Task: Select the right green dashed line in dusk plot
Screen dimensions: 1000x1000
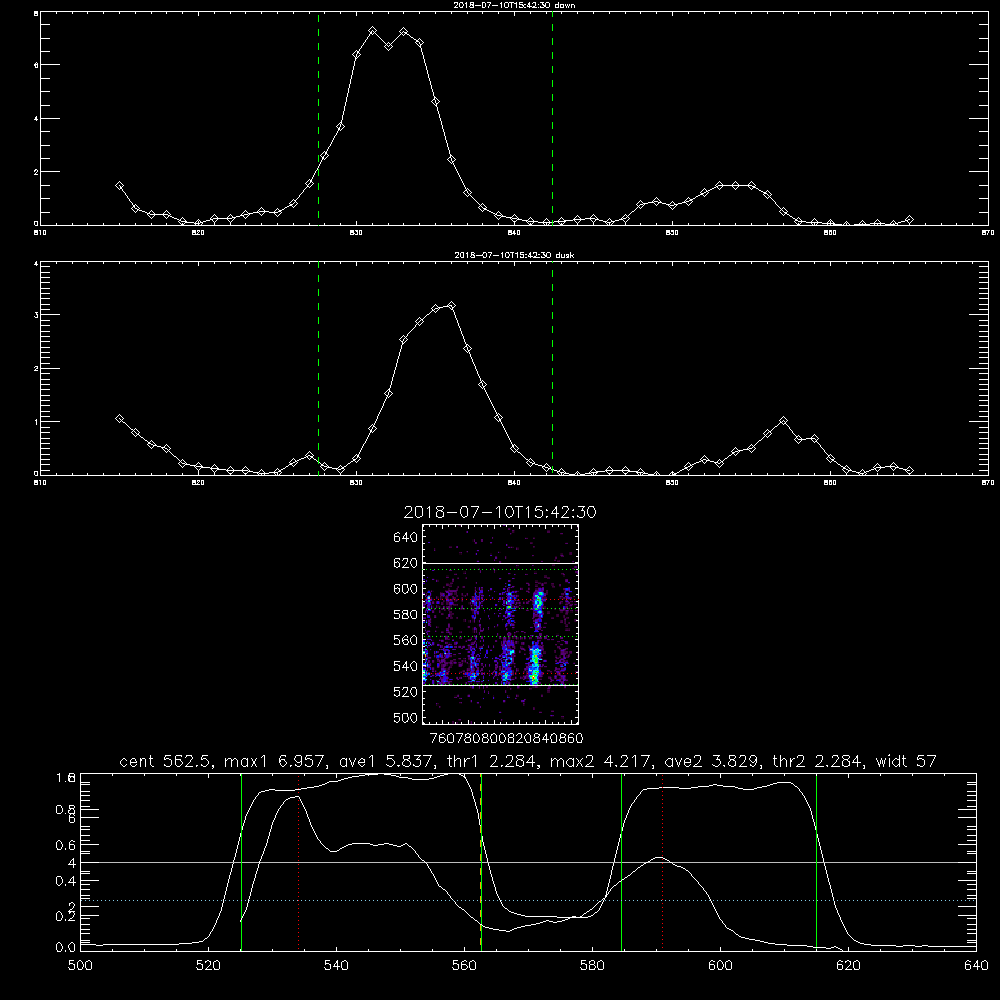Action: (x=552, y=369)
